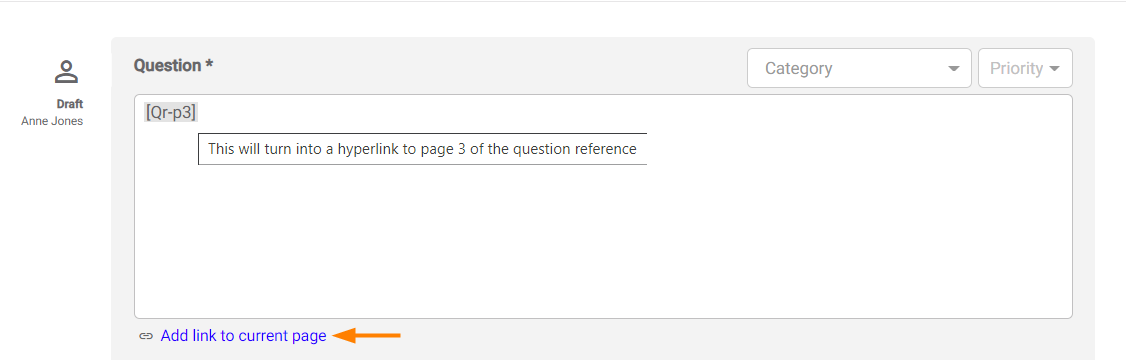Open the Priority dropdown

1025,68
